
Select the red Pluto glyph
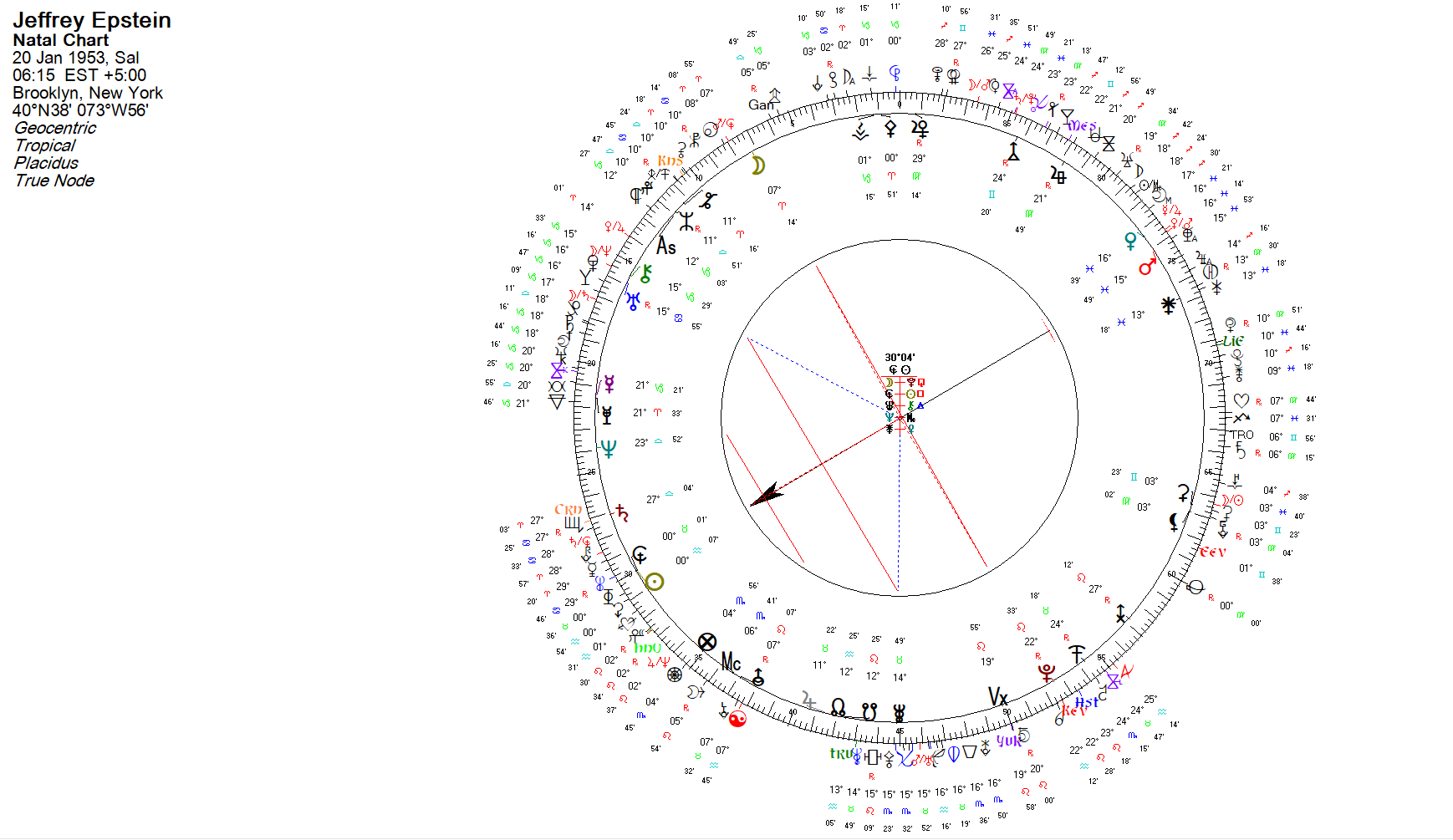point(1046,673)
